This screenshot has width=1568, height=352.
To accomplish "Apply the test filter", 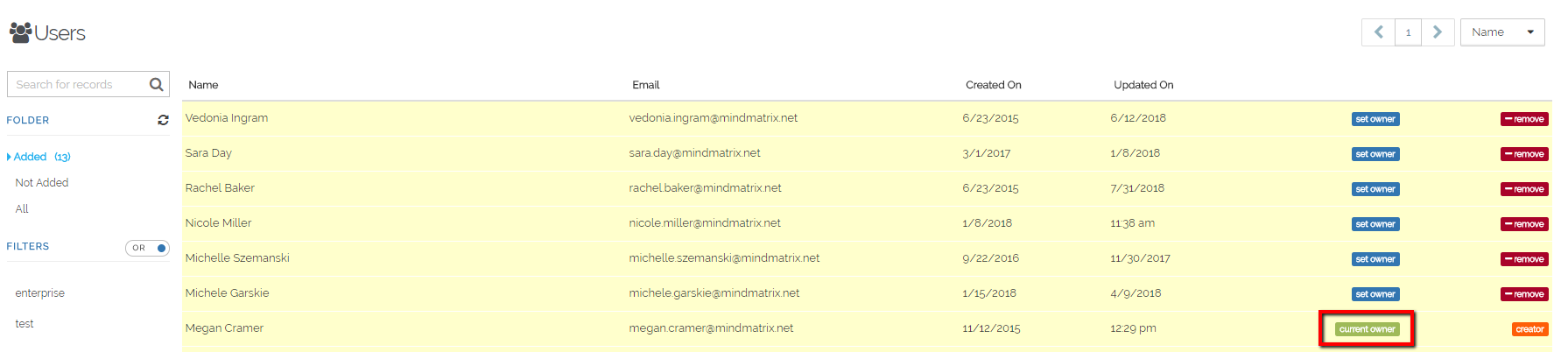I will (x=25, y=324).
